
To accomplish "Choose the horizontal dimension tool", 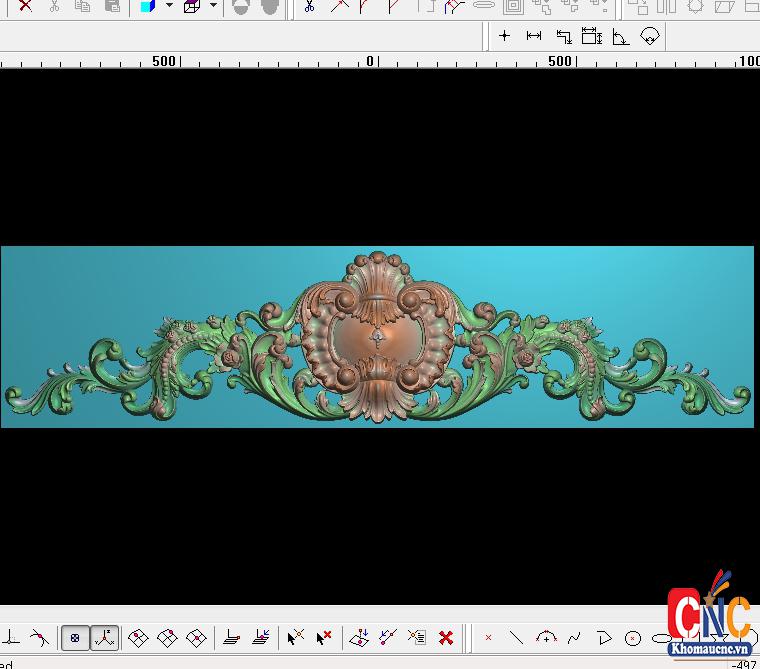I will pyautogui.click(x=534, y=36).
